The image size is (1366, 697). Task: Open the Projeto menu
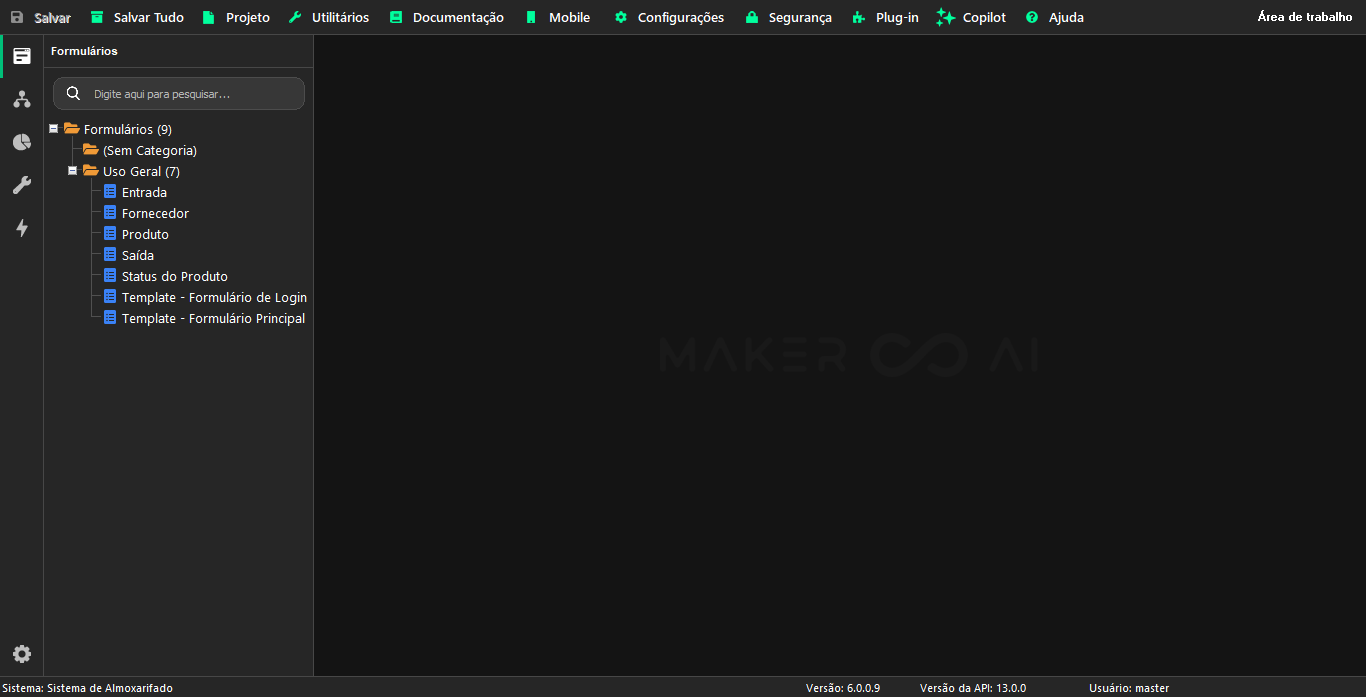(x=236, y=17)
